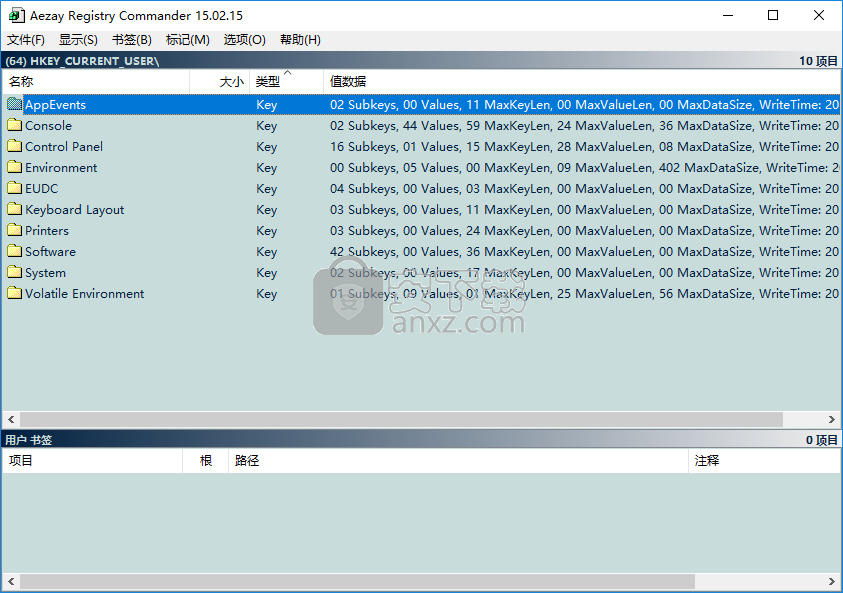The width and height of the screenshot is (843, 593).
Task: Click the registry list horizontal scrollbar thumb
Action: click(x=401, y=419)
